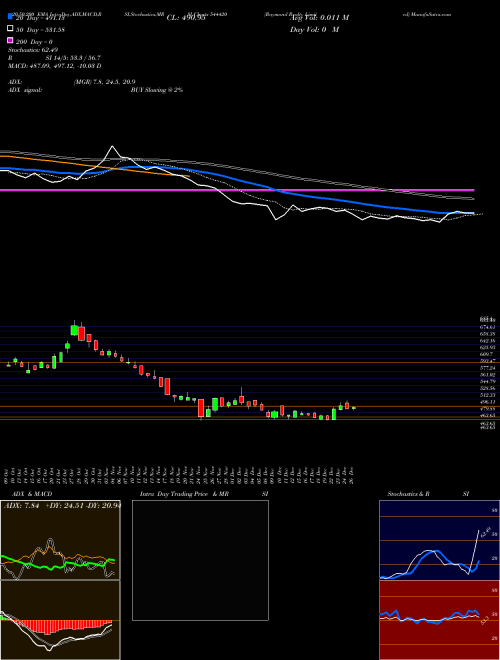
Task: Click the MACD: 487.09, 497.12 values line
Action: coord(54,66)
